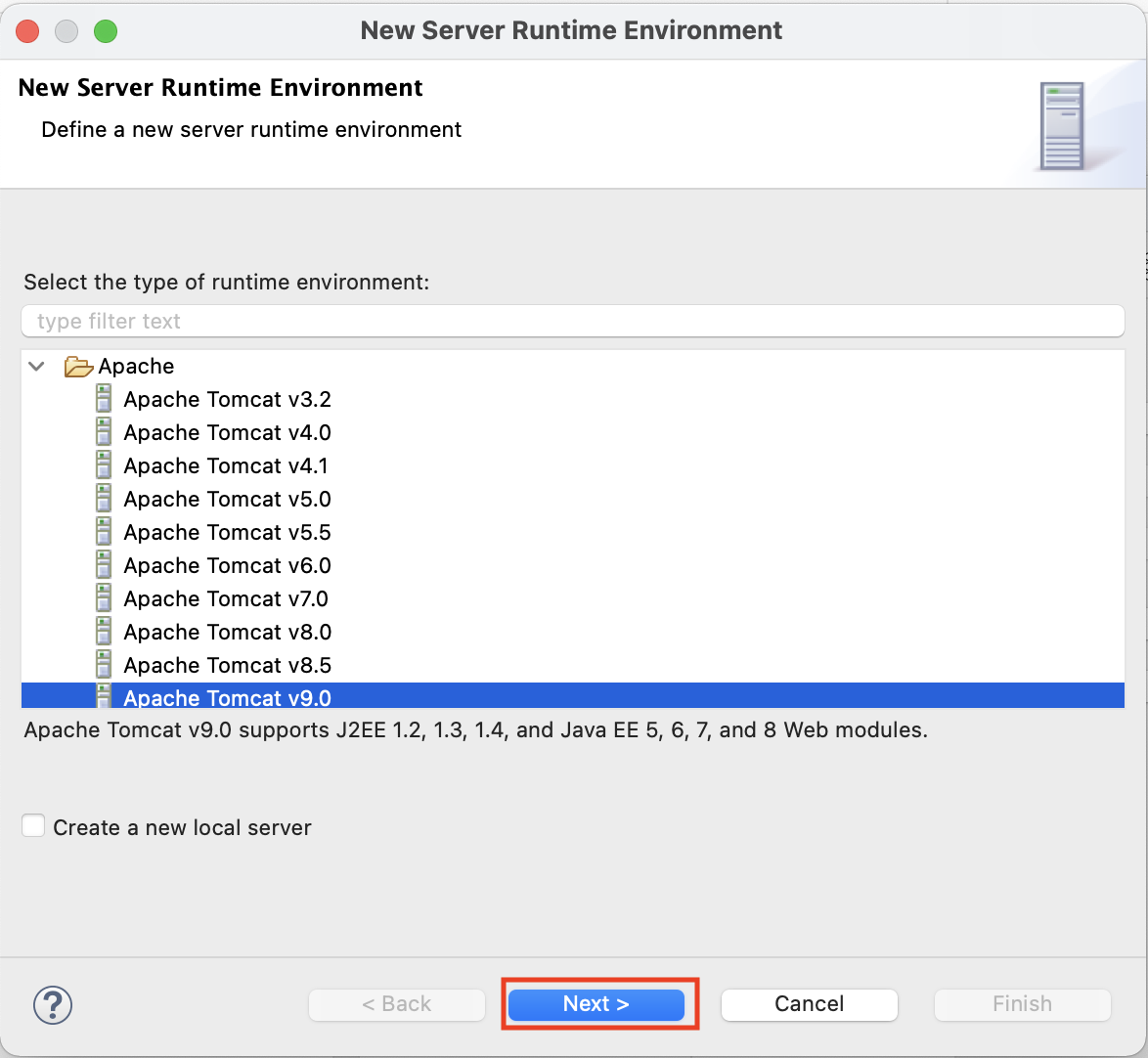1148x1058 pixels.
Task: Click the Cancel button
Action: point(809,1004)
